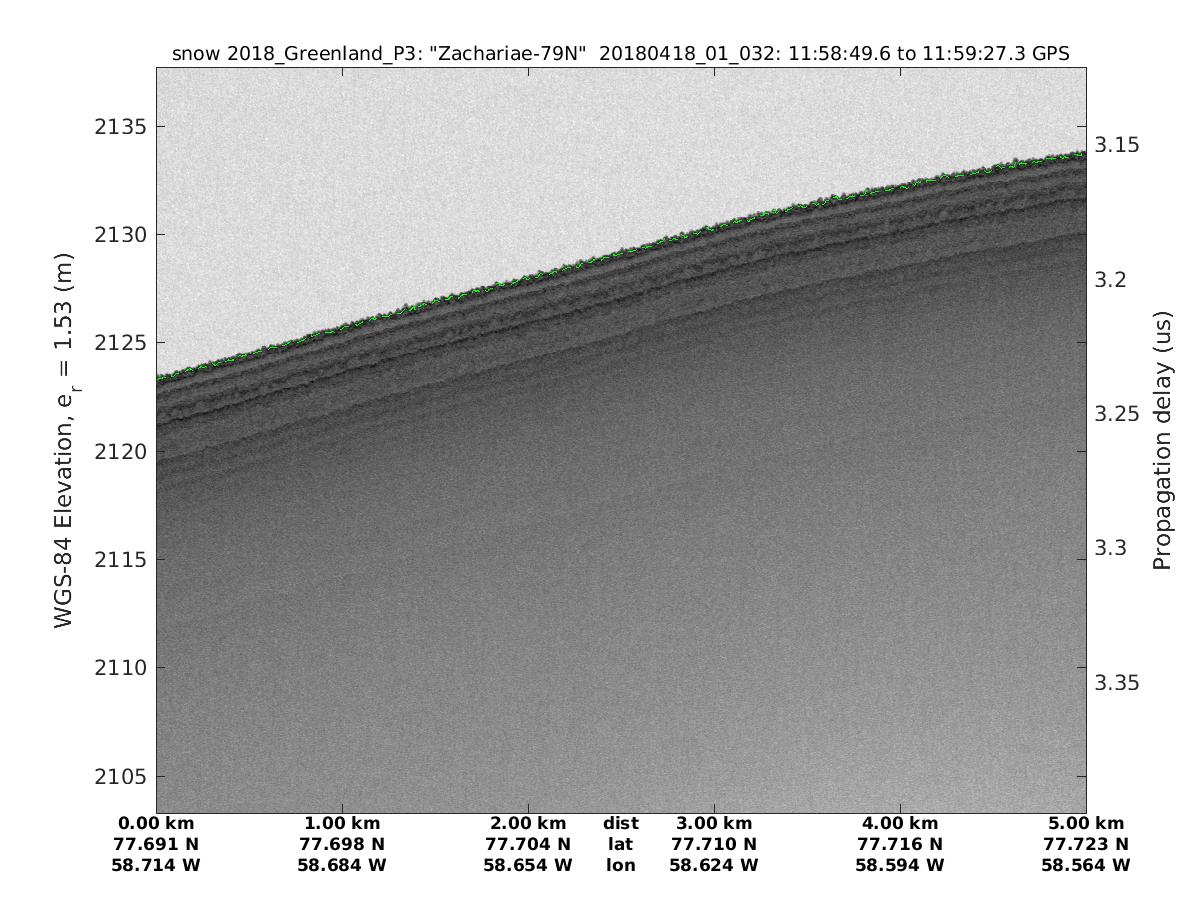Click the '58.594 W' longitude label
Viewport: 1200px width, 900px height.
point(900,865)
